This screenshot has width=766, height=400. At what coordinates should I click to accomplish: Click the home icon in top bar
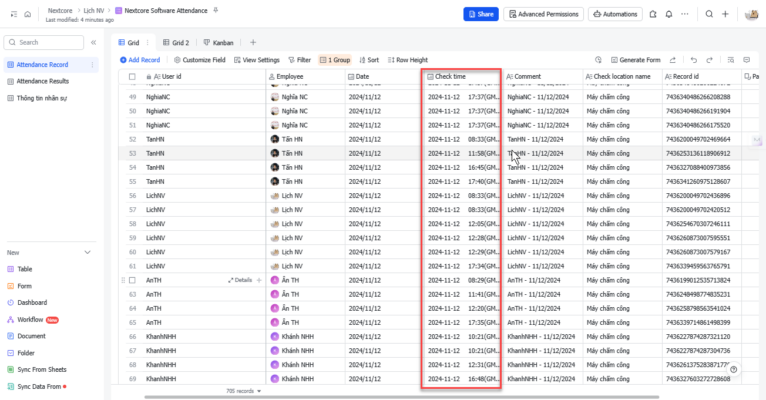tap(30, 14)
